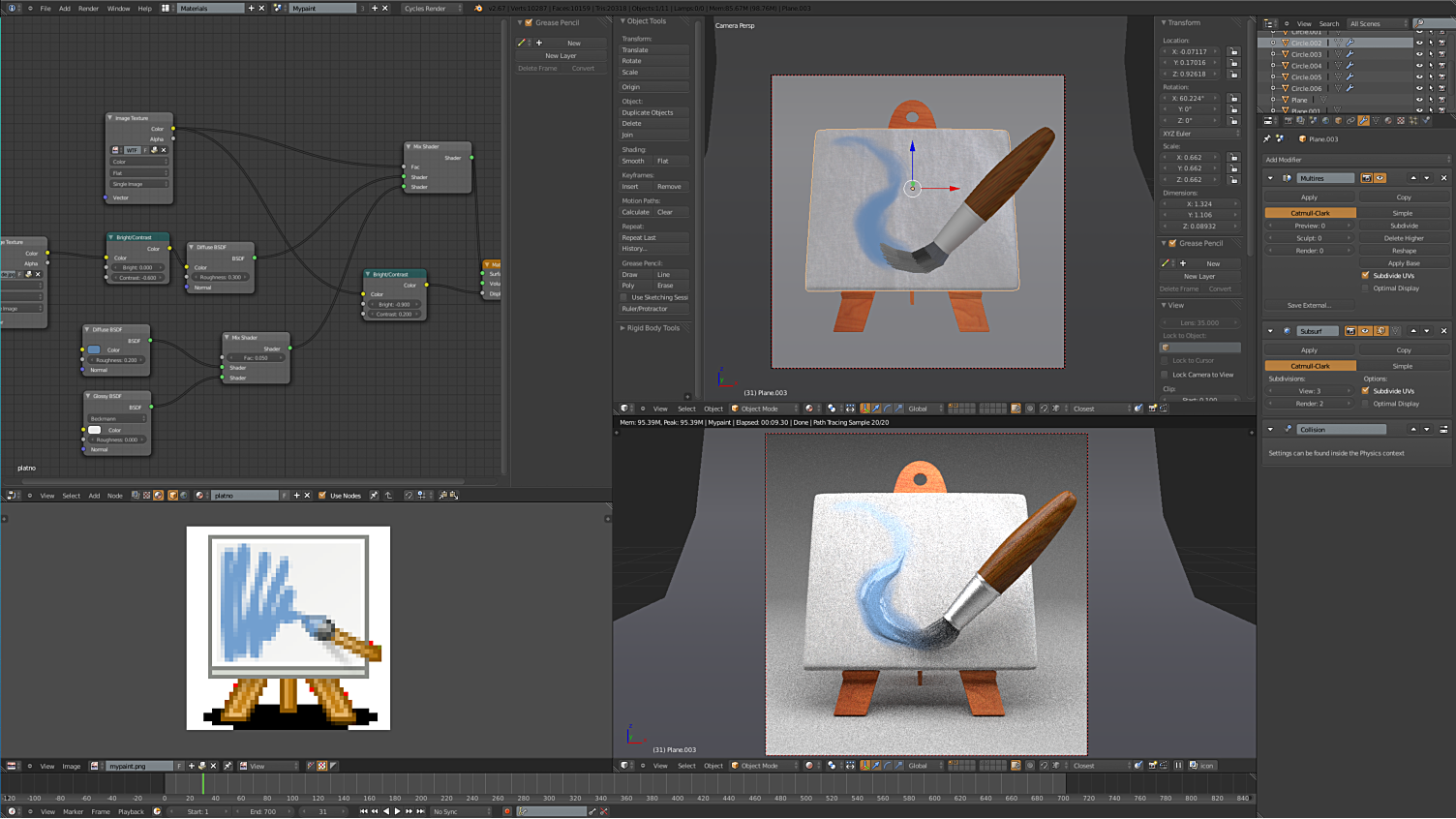
Task: Pin the mypaint.png image in editor
Action: pos(228,766)
